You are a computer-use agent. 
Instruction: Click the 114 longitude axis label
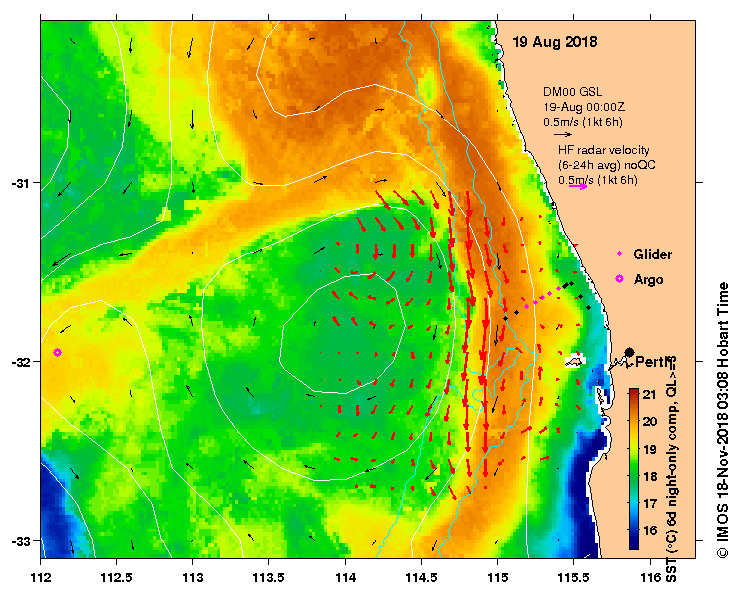coord(345,577)
